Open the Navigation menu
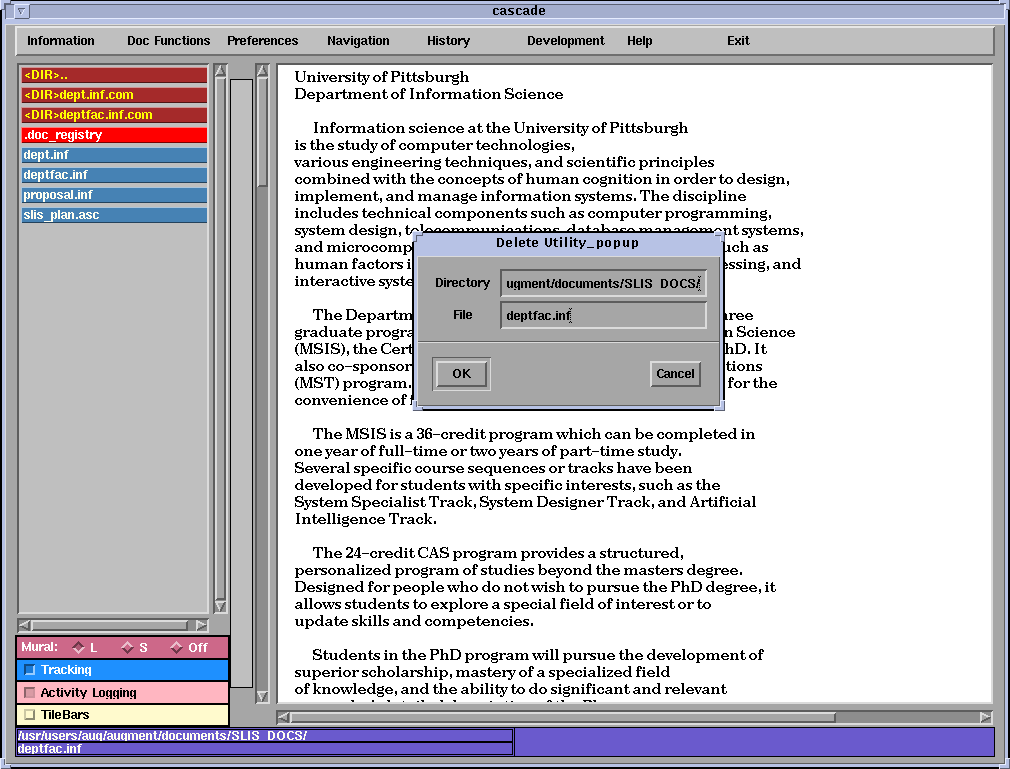Viewport: 1010px width, 769px height. [x=358, y=41]
